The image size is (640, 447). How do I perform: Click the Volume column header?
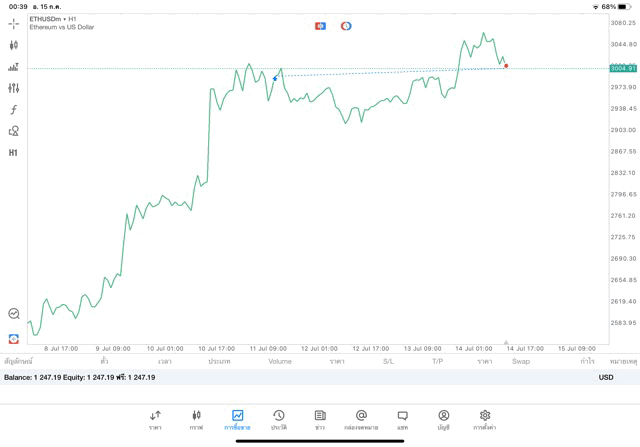point(280,361)
